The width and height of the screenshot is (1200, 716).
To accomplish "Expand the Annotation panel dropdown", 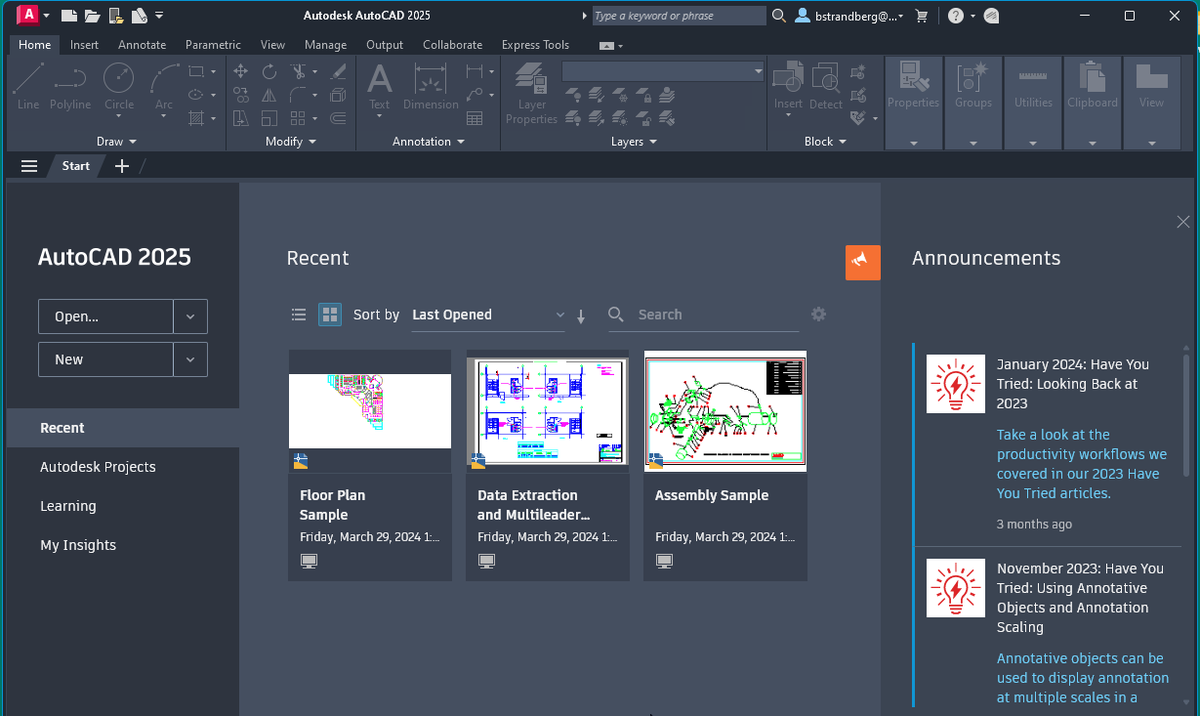I will tap(428, 142).
